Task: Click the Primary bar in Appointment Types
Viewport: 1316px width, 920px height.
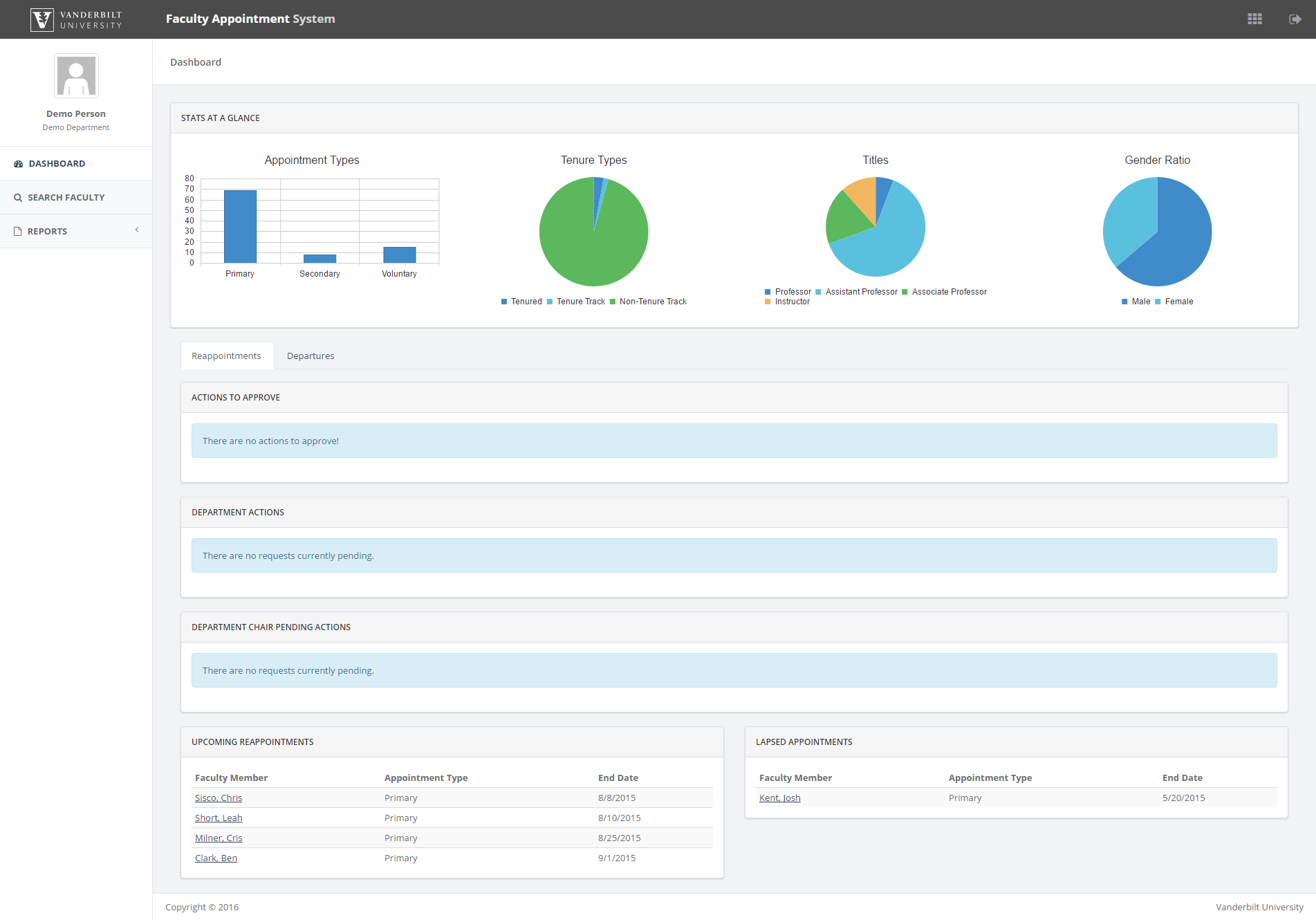Action: [240, 226]
